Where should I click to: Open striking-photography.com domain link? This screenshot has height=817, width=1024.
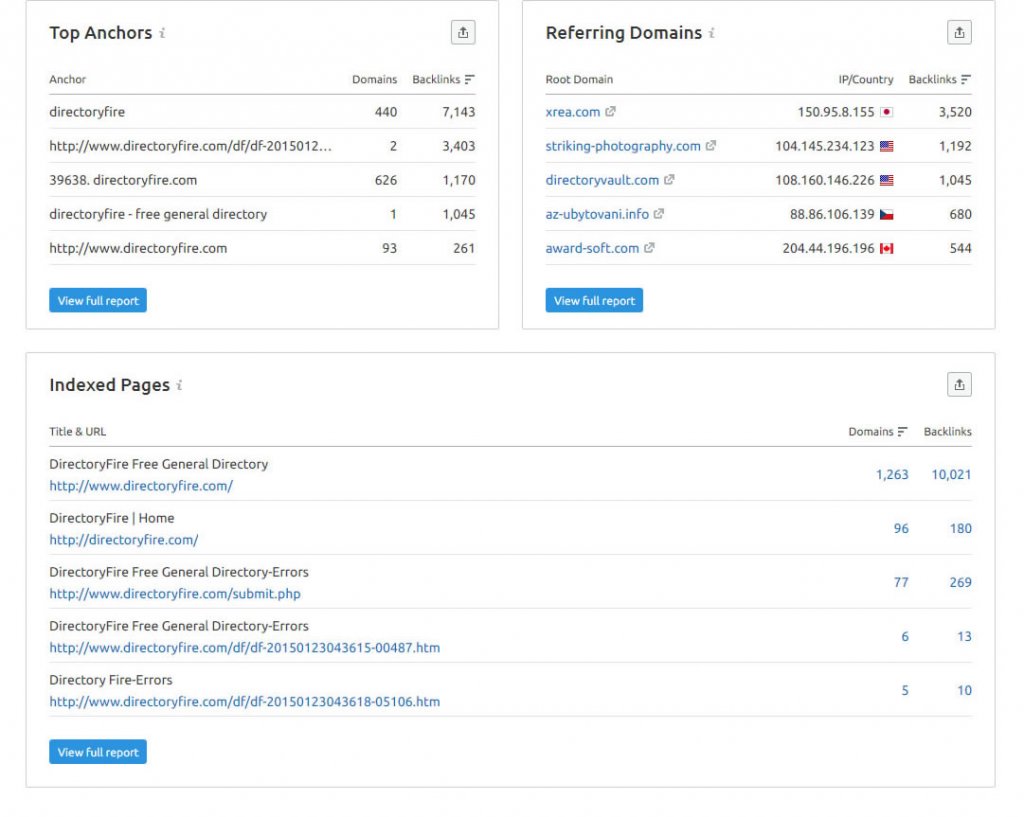click(x=623, y=146)
